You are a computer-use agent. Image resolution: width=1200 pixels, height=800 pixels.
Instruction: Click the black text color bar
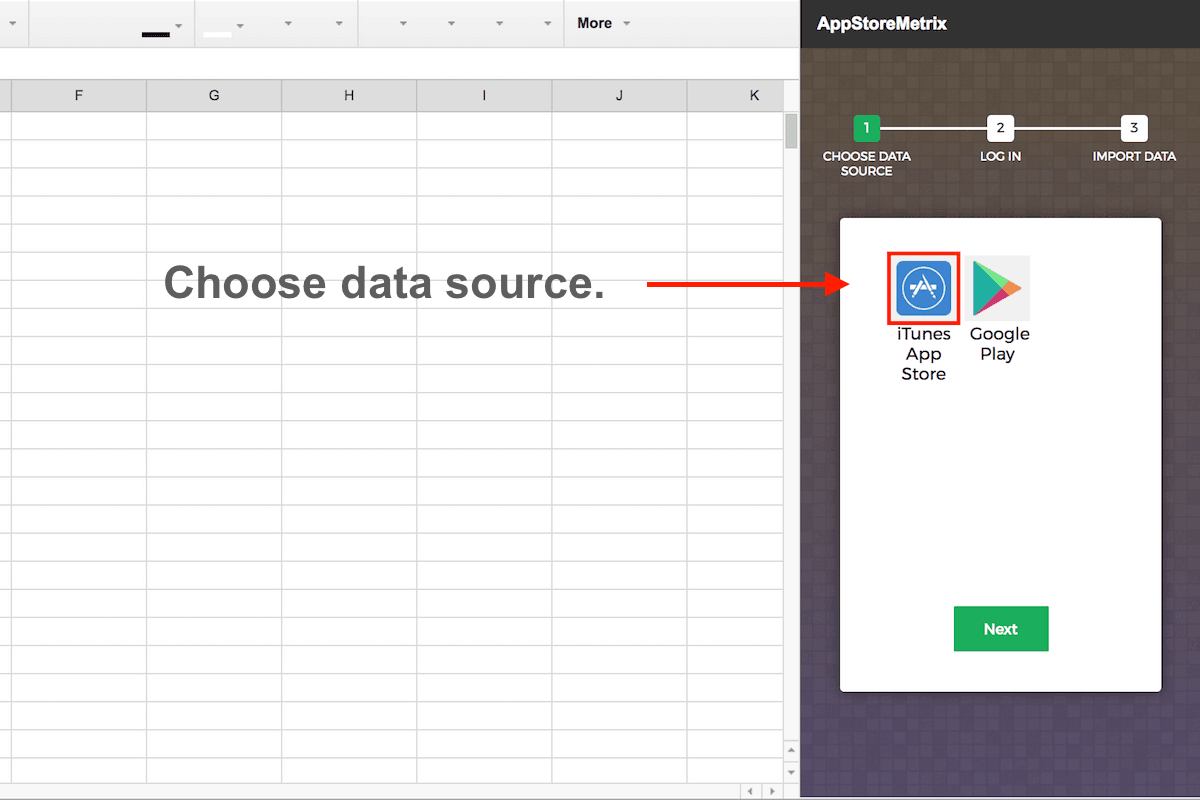pos(156,34)
